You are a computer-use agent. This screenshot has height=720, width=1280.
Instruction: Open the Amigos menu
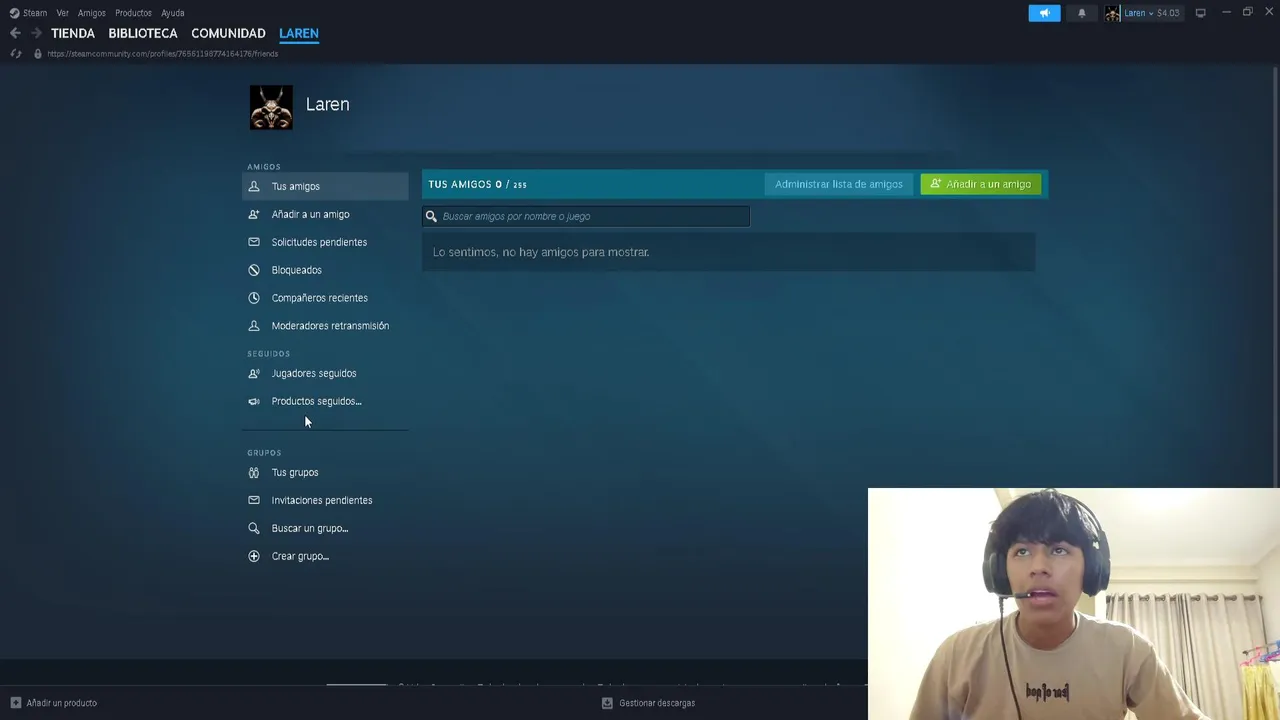click(92, 13)
